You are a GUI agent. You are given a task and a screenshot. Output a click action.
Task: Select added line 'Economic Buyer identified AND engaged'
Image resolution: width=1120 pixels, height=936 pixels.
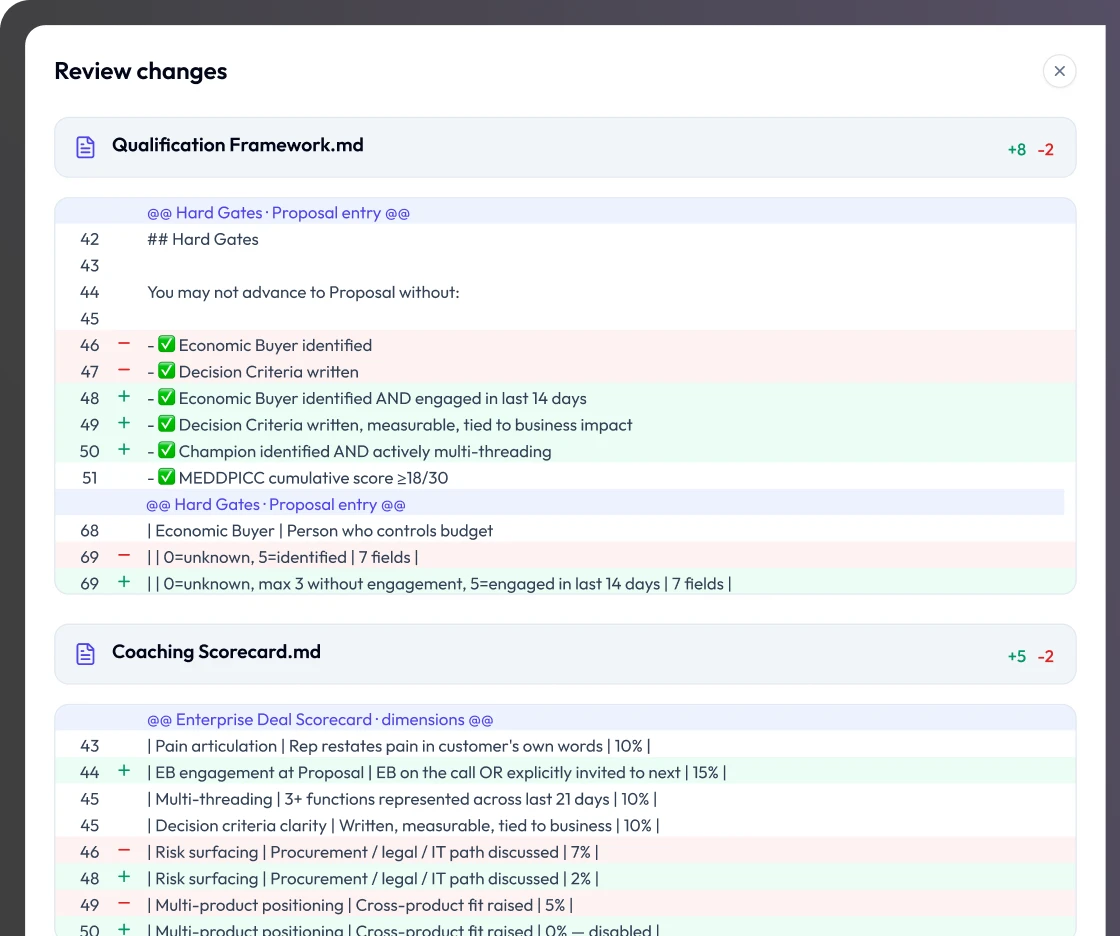565,398
